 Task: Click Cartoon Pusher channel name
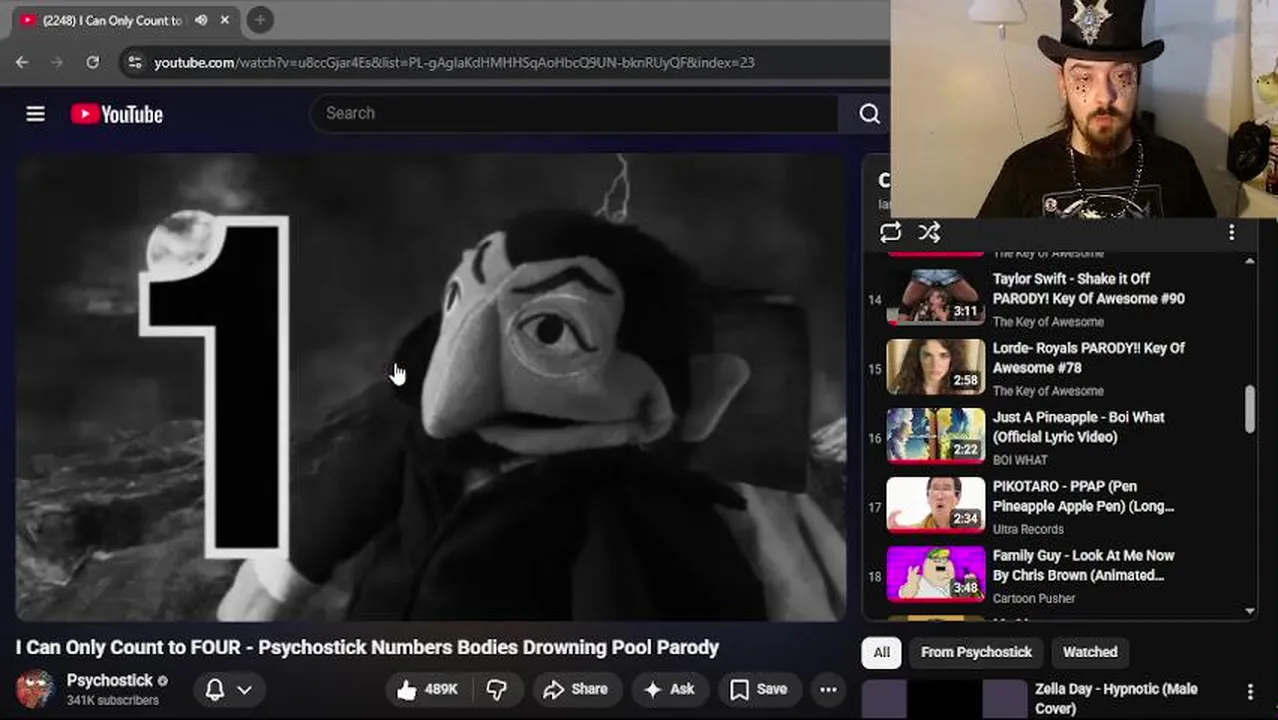1034,598
